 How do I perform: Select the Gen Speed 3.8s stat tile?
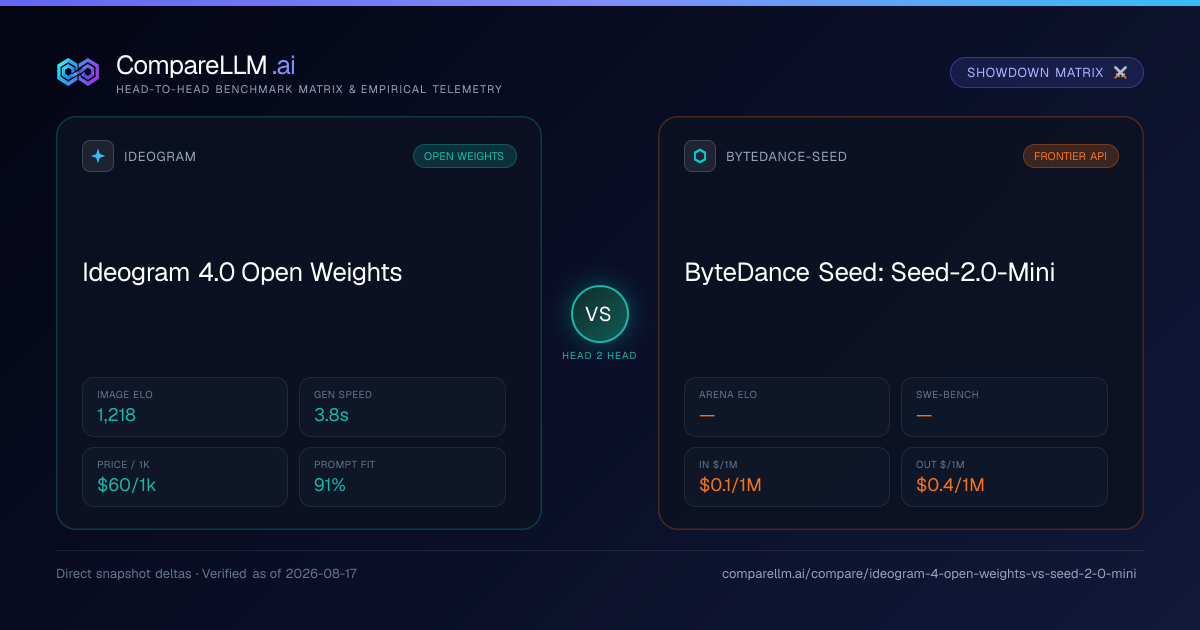click(x=402, y=407)
